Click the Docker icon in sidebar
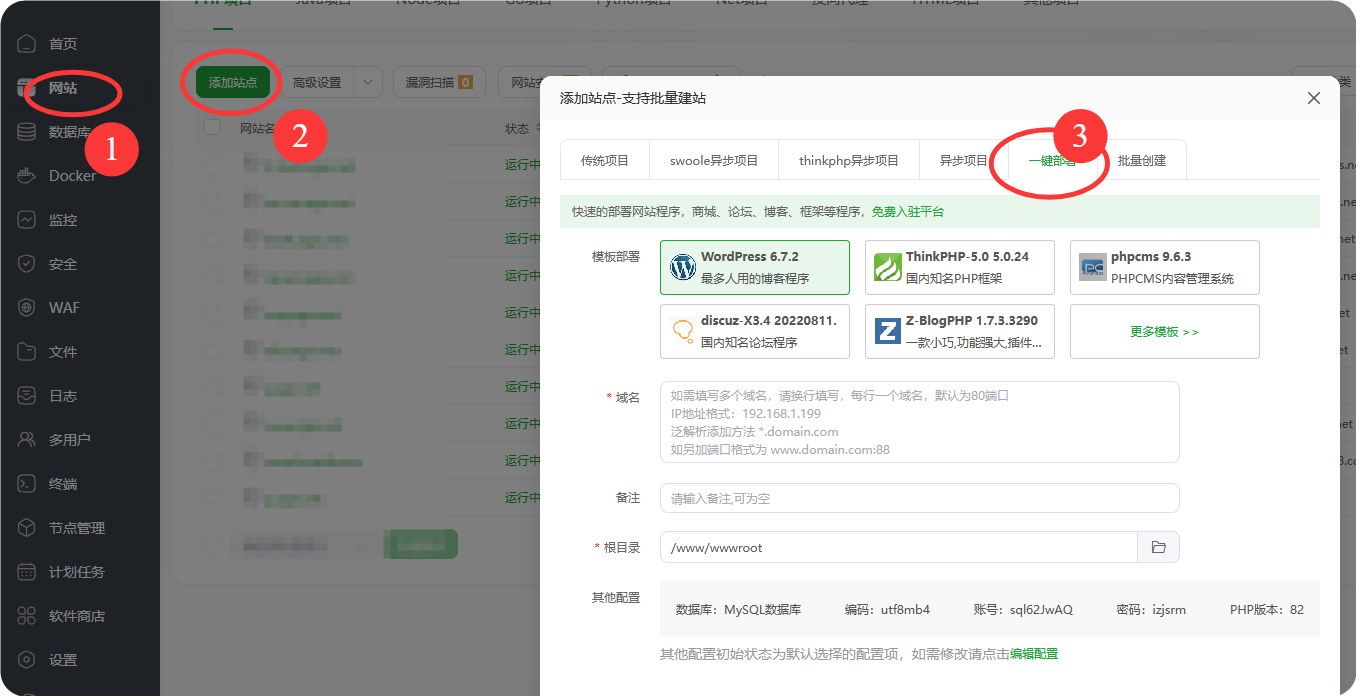Screen dimensions: 1356x696 [28, 176]
